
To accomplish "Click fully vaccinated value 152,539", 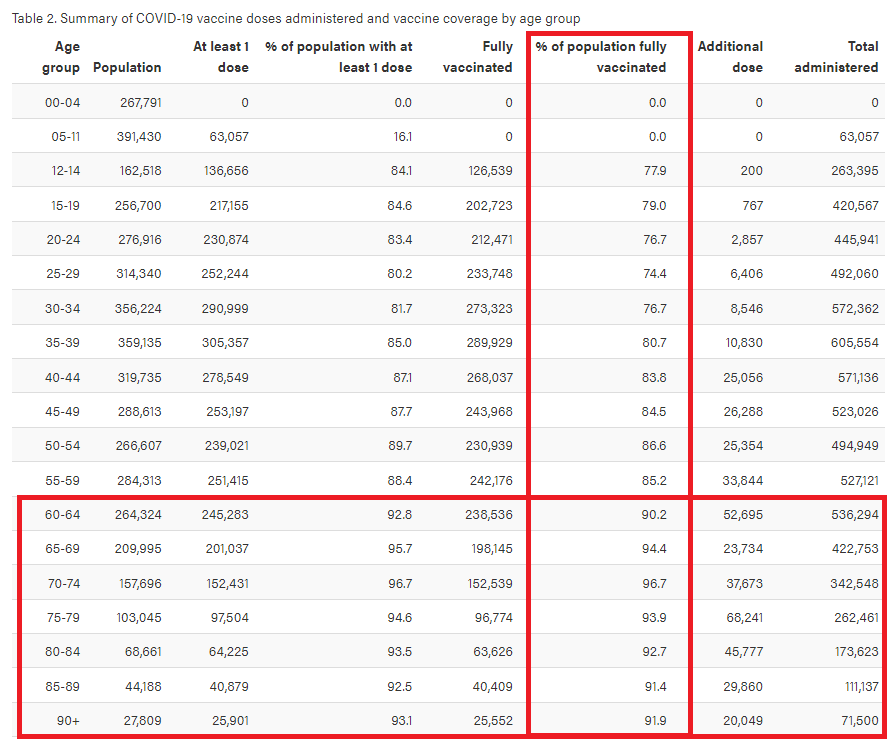I will [490, 583].
